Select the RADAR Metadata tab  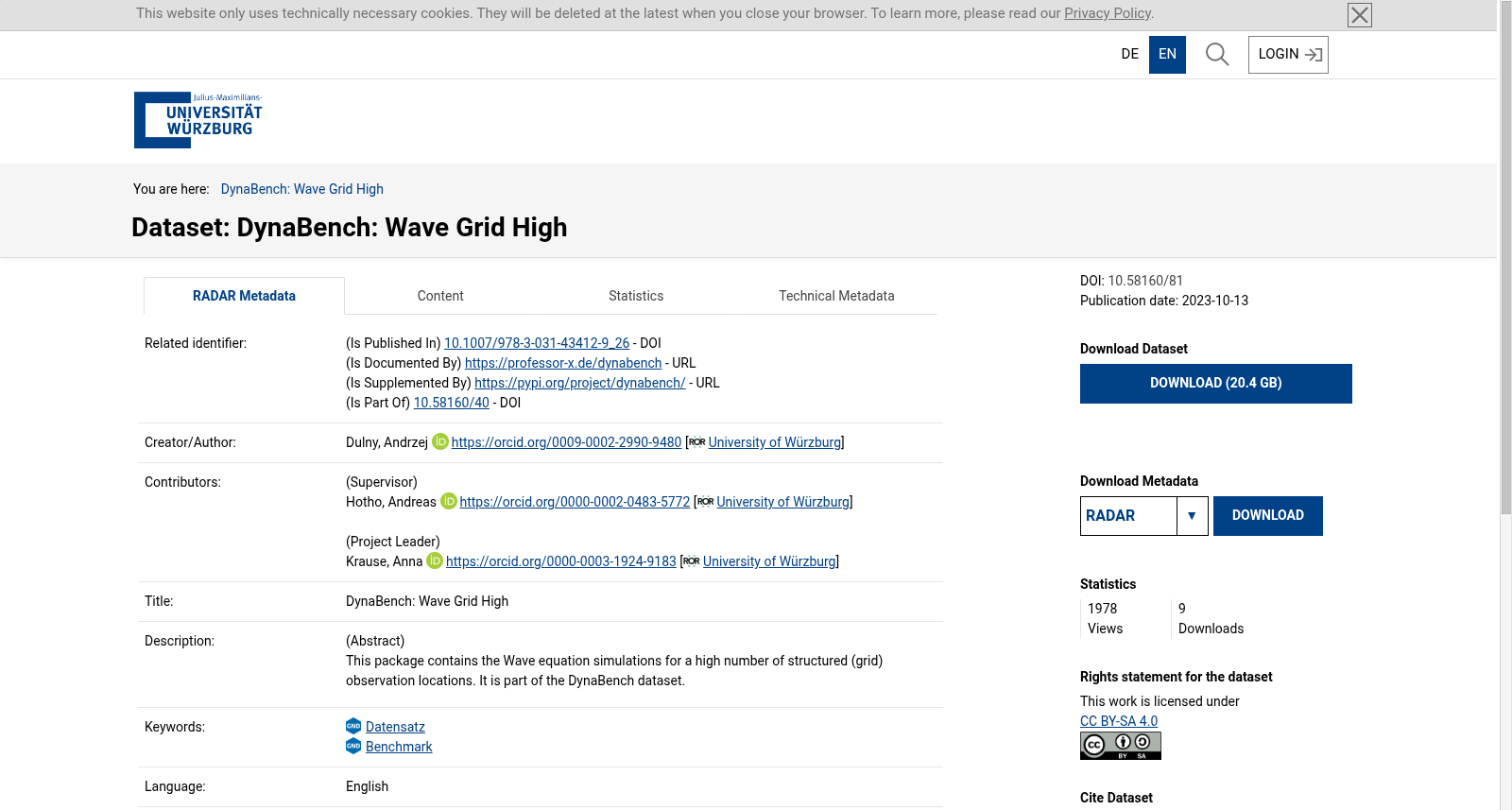pyautogui.click(x=244, y=296)
